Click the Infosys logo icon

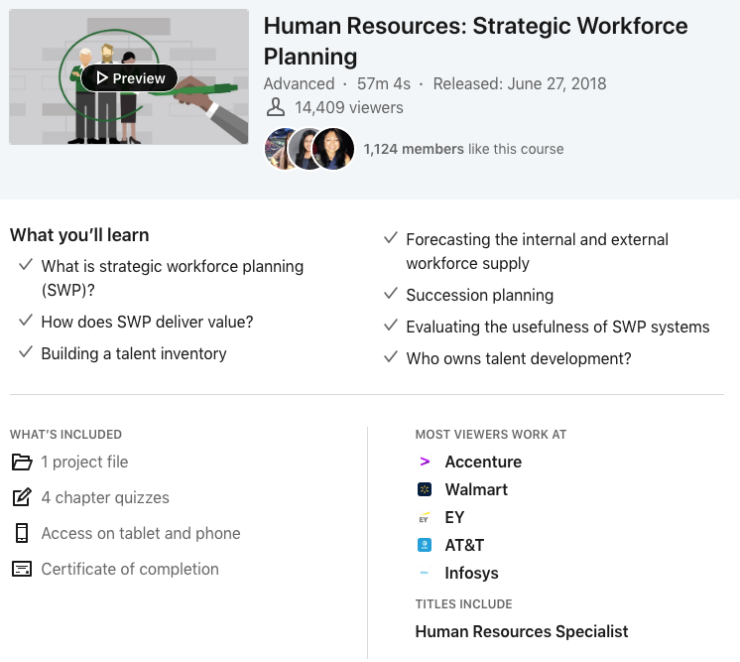(425, 574)
